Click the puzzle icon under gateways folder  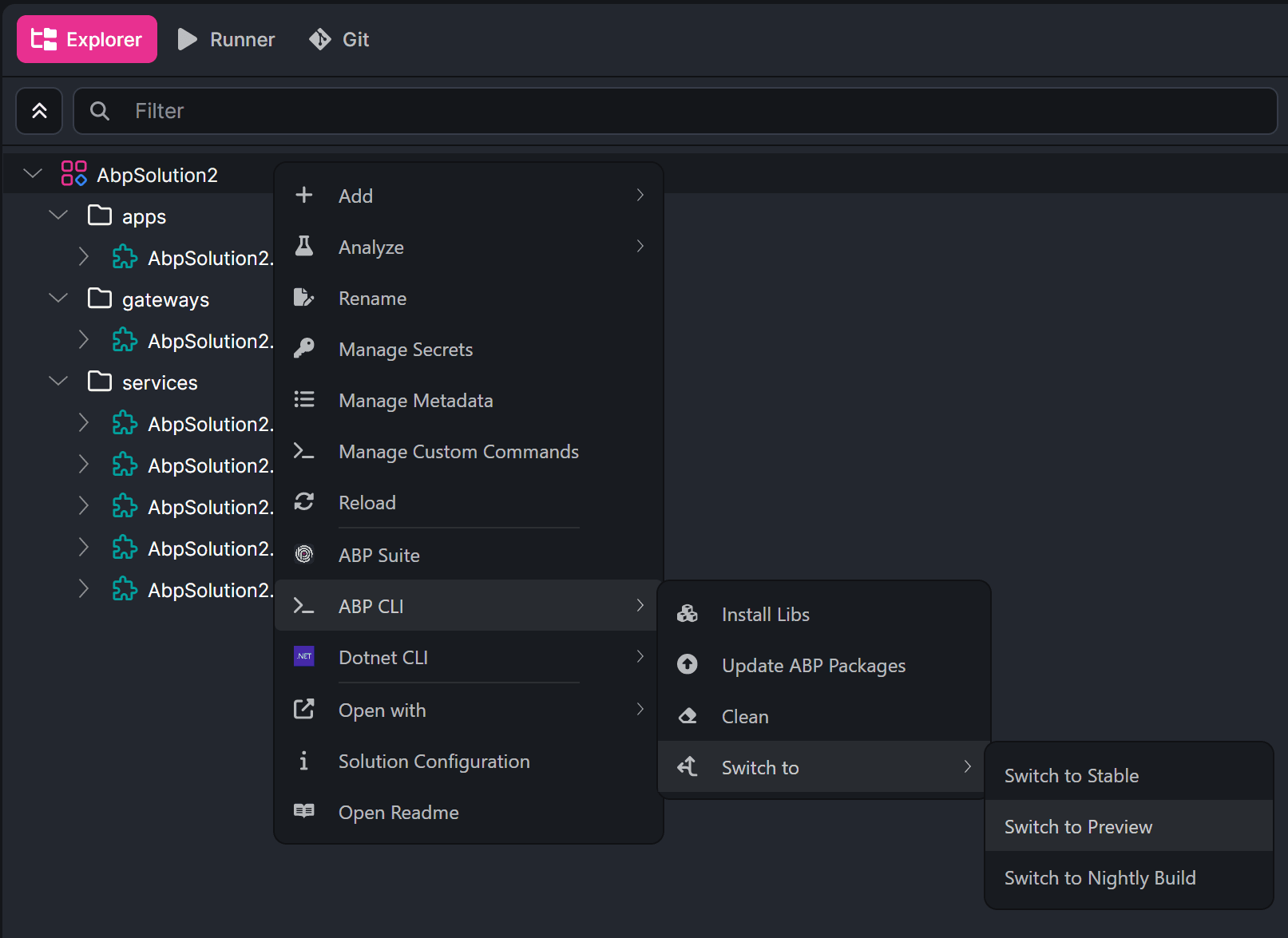tap(125, 340)
